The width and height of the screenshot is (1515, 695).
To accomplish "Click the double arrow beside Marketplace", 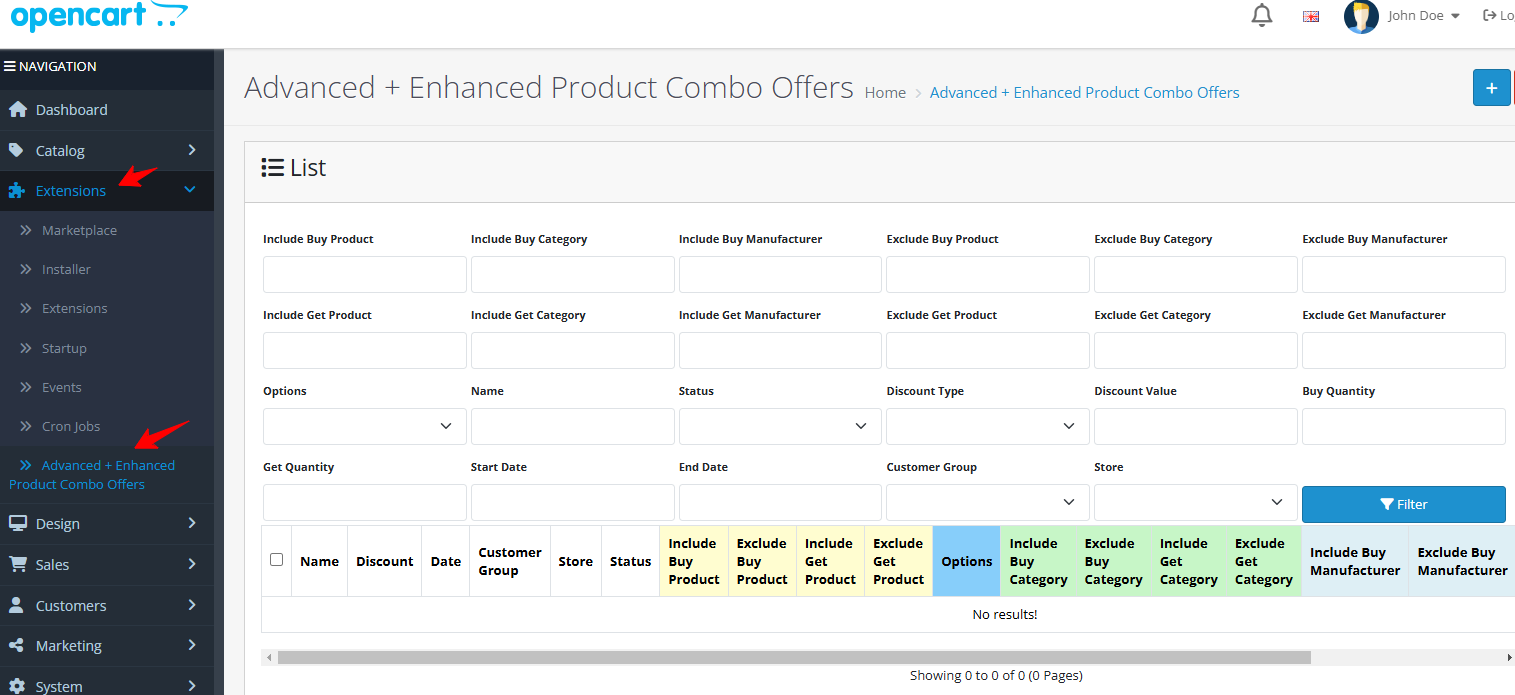I will point(26,230).
